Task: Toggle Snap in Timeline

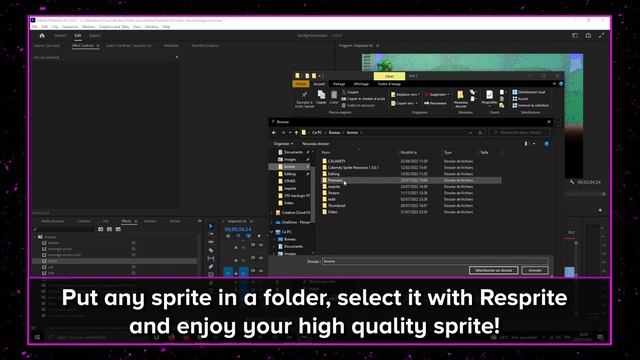Action: (238, 236)
